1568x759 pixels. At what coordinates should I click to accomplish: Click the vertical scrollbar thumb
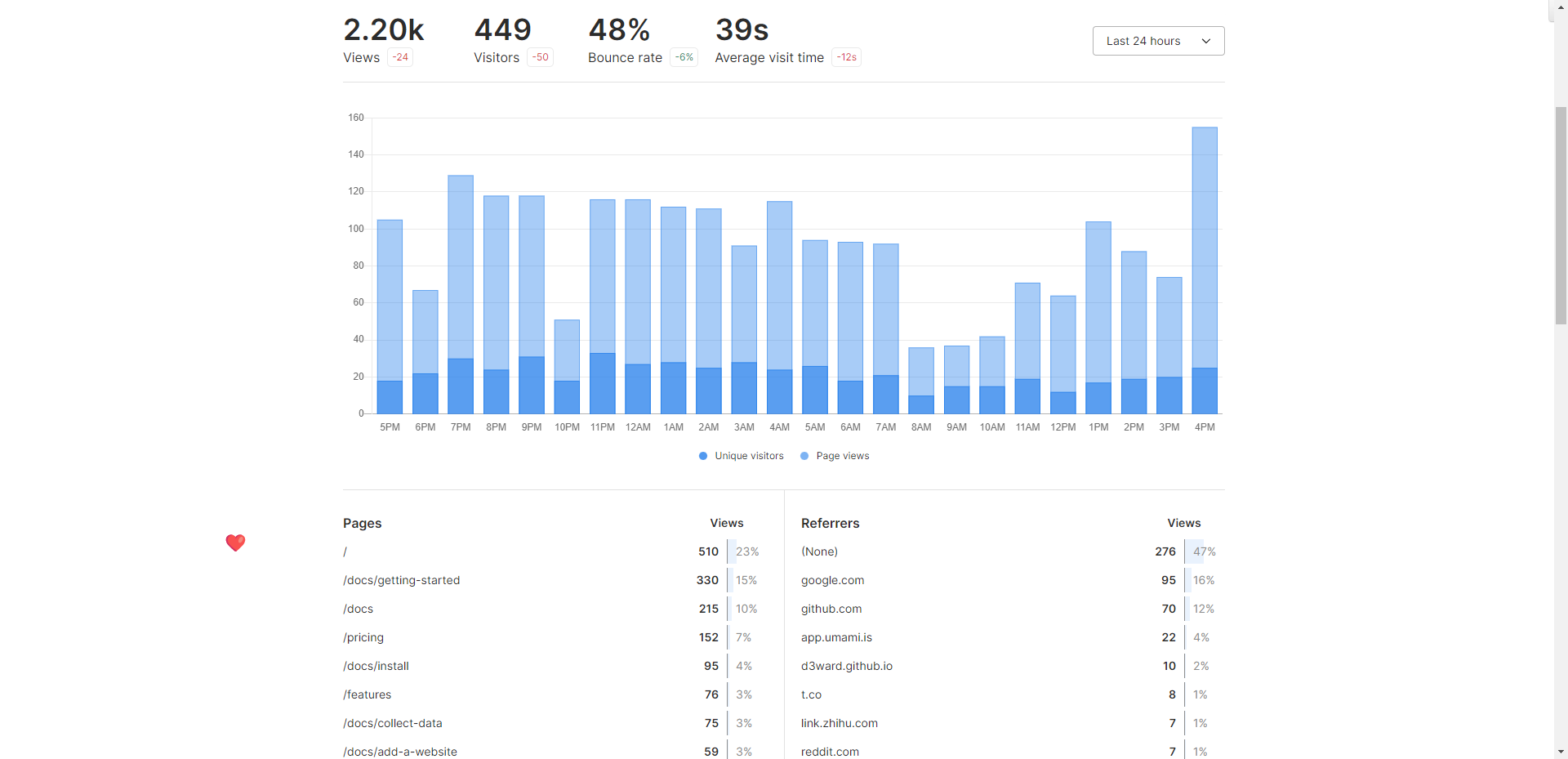1561,215
